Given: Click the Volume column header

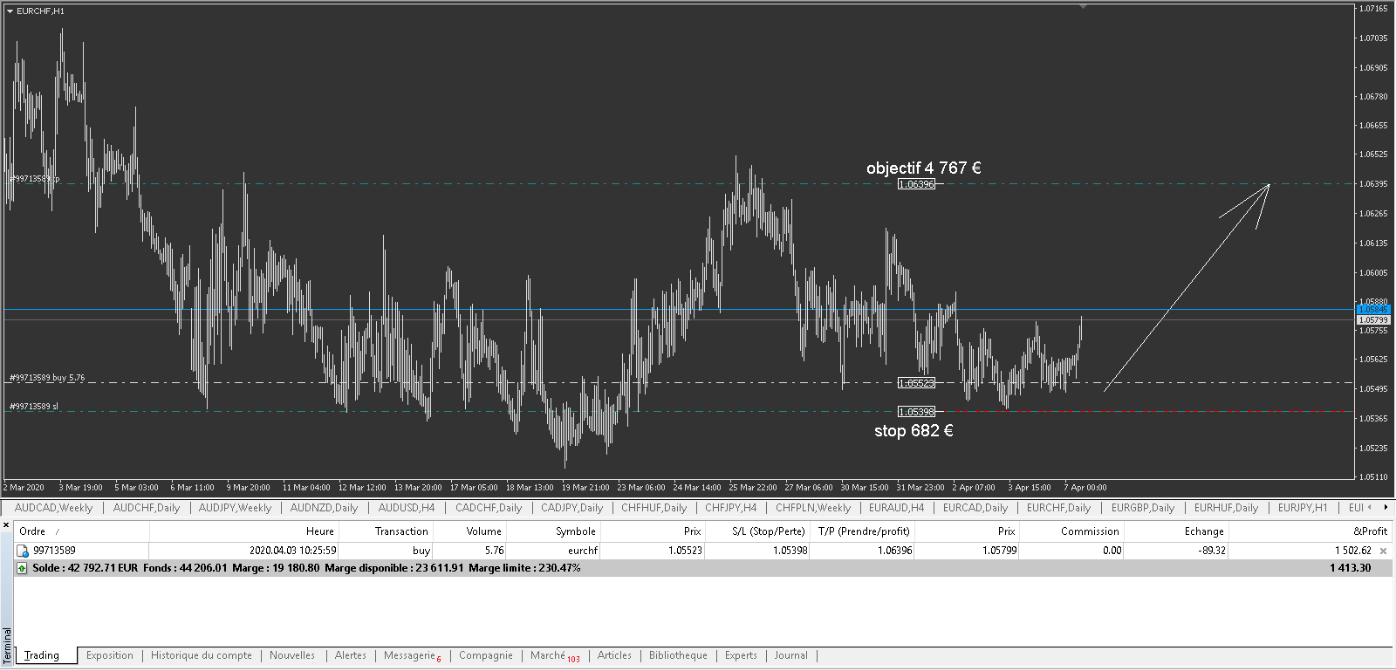Looking at the screenshot, I should pyautogui.click(x=469, y=531).
